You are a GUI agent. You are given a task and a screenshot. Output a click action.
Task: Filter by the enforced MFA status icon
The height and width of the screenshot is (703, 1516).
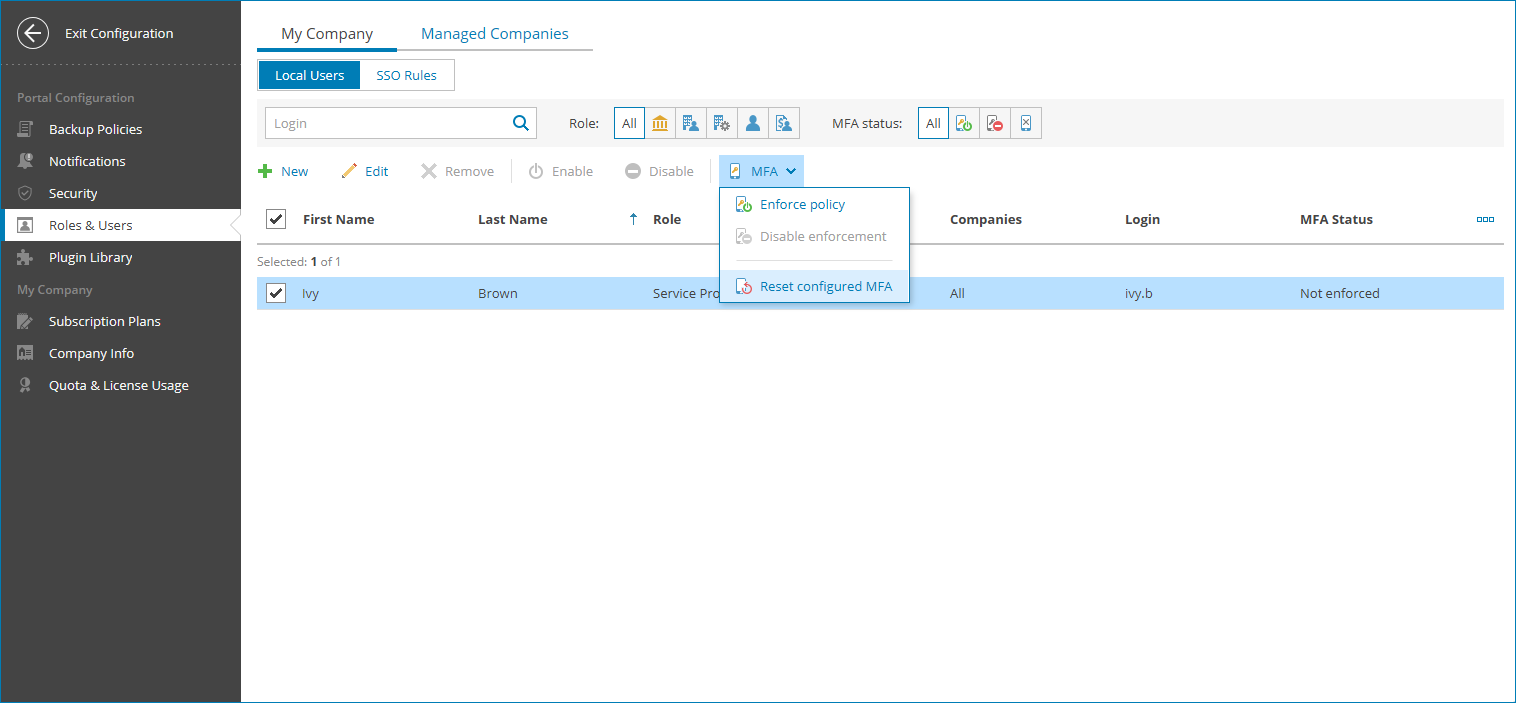click(x=964, y=122)
